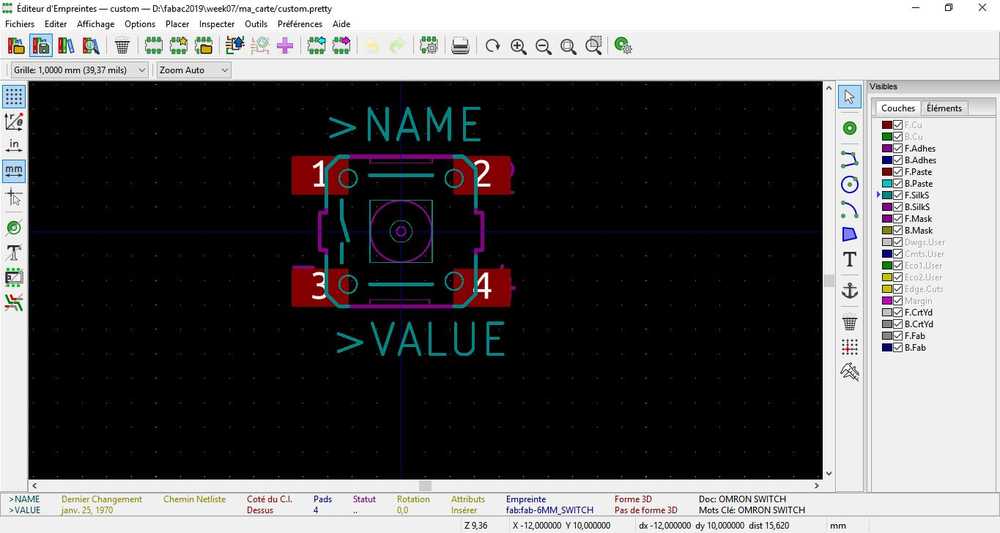The height and width of the screenshot is (533, 1000).
Task: Click the F.SilkS layer color swatch
Action: [887, 195]
